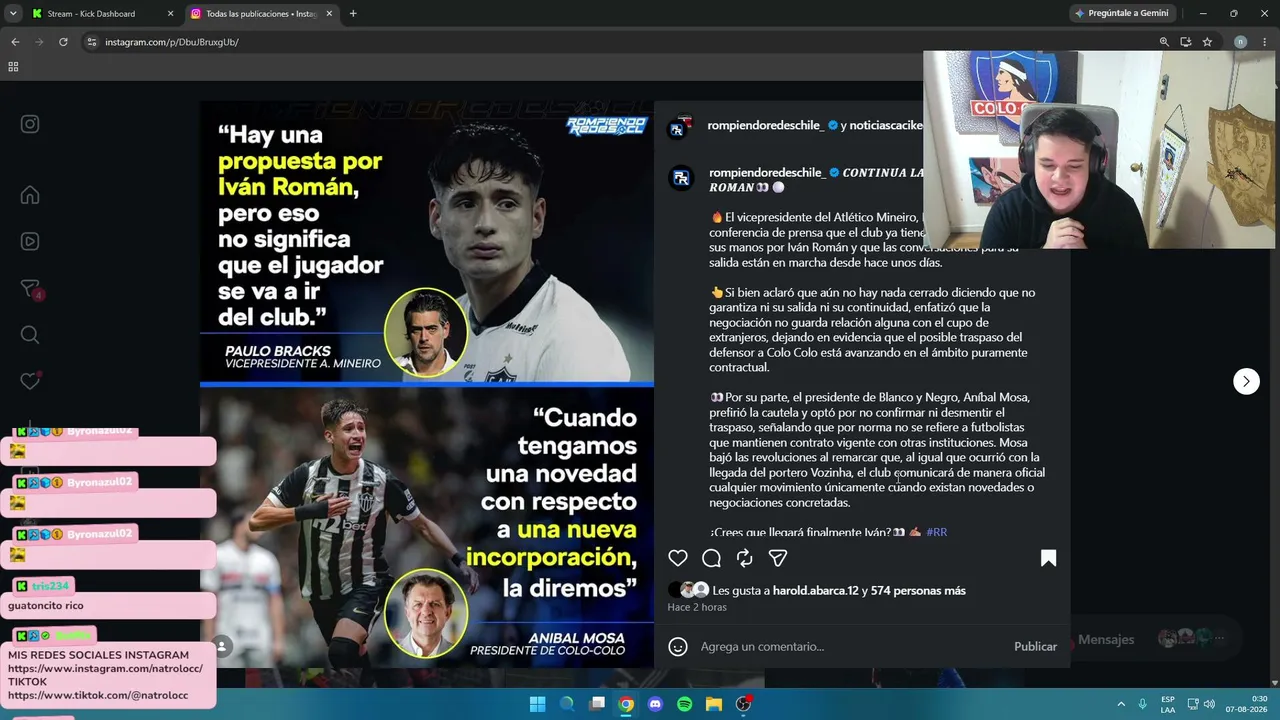Click 'Pregúntale a Gemini' button
The width and height of the screenshot is (1280, 720).
tap(1121, 14)
